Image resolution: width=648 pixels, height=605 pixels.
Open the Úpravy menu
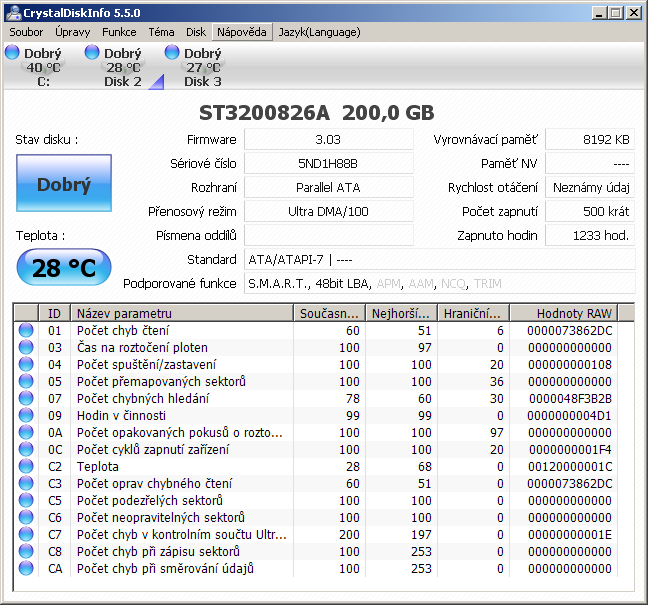tap(72, 32)
